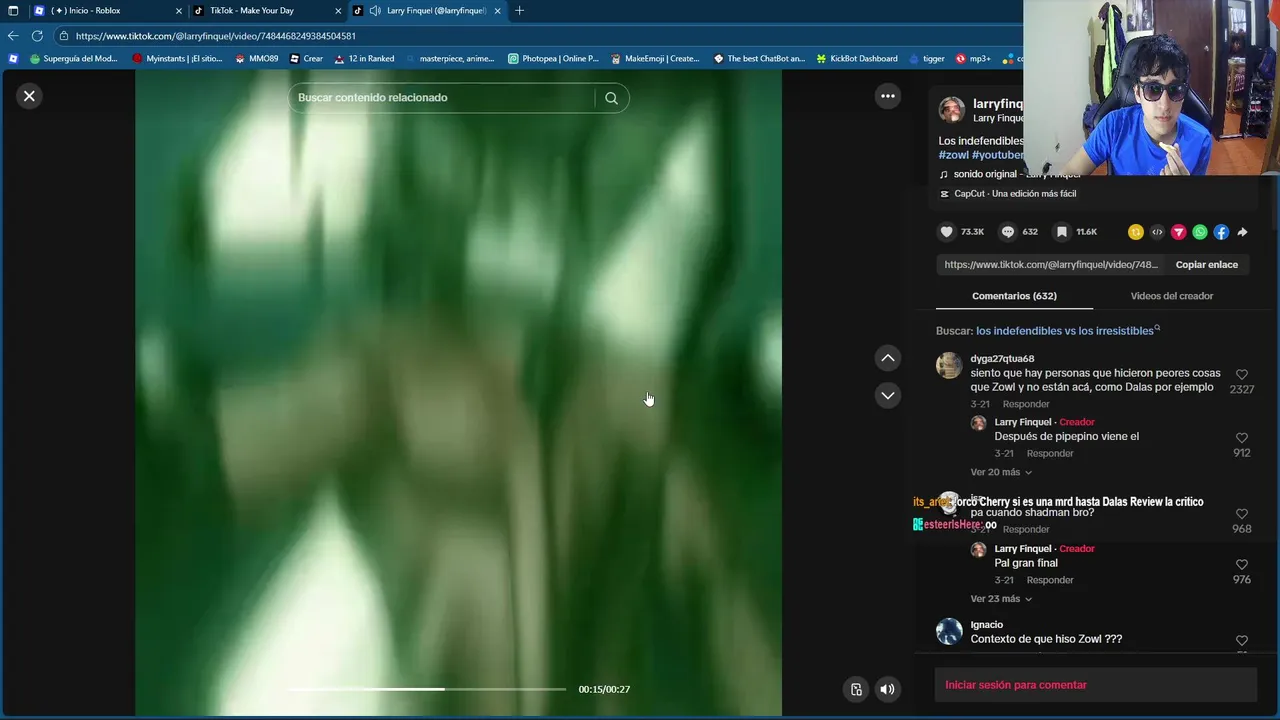Open comments via speech bubble icon

1008,232
